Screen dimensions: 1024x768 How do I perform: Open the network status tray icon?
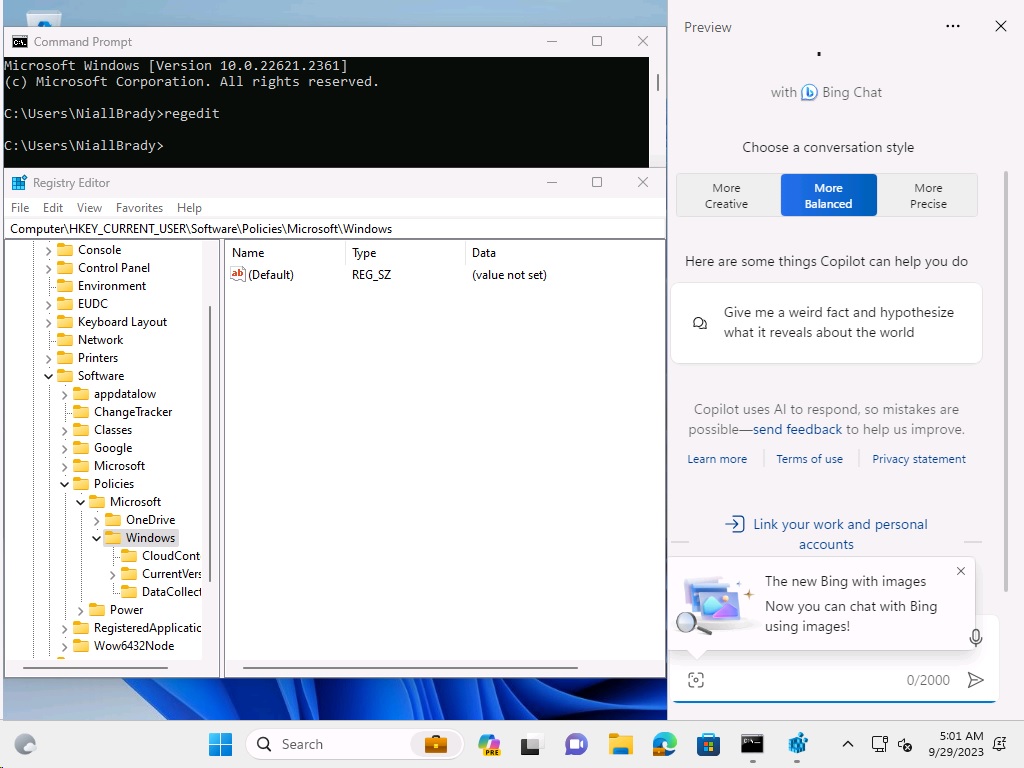tap(879, 744)
